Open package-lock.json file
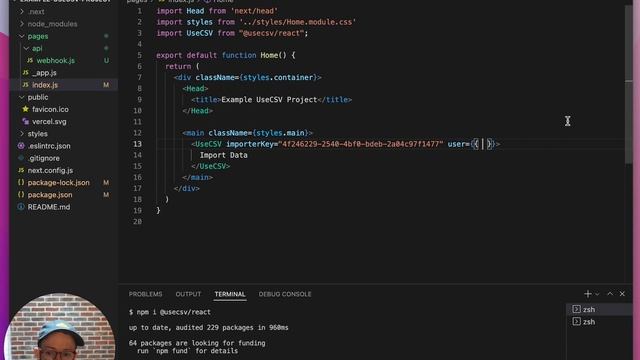Viewport: 640px width, 360px height. (58, 182)
